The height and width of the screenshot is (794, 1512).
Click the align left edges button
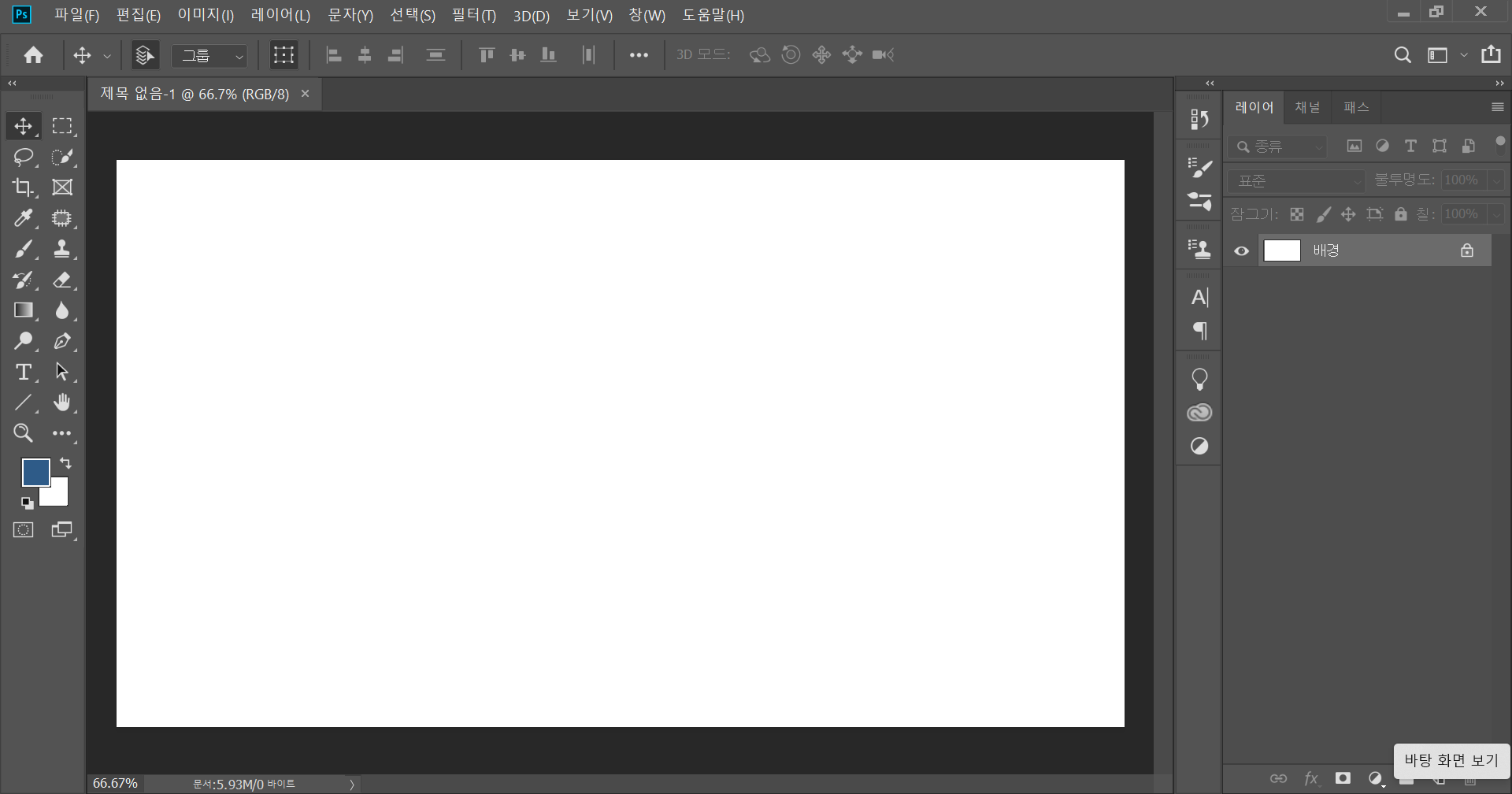[x=334, y=55]
